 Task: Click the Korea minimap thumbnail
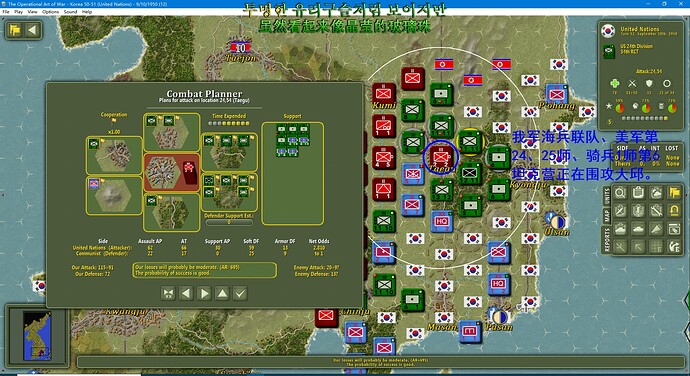coord(37,335)
